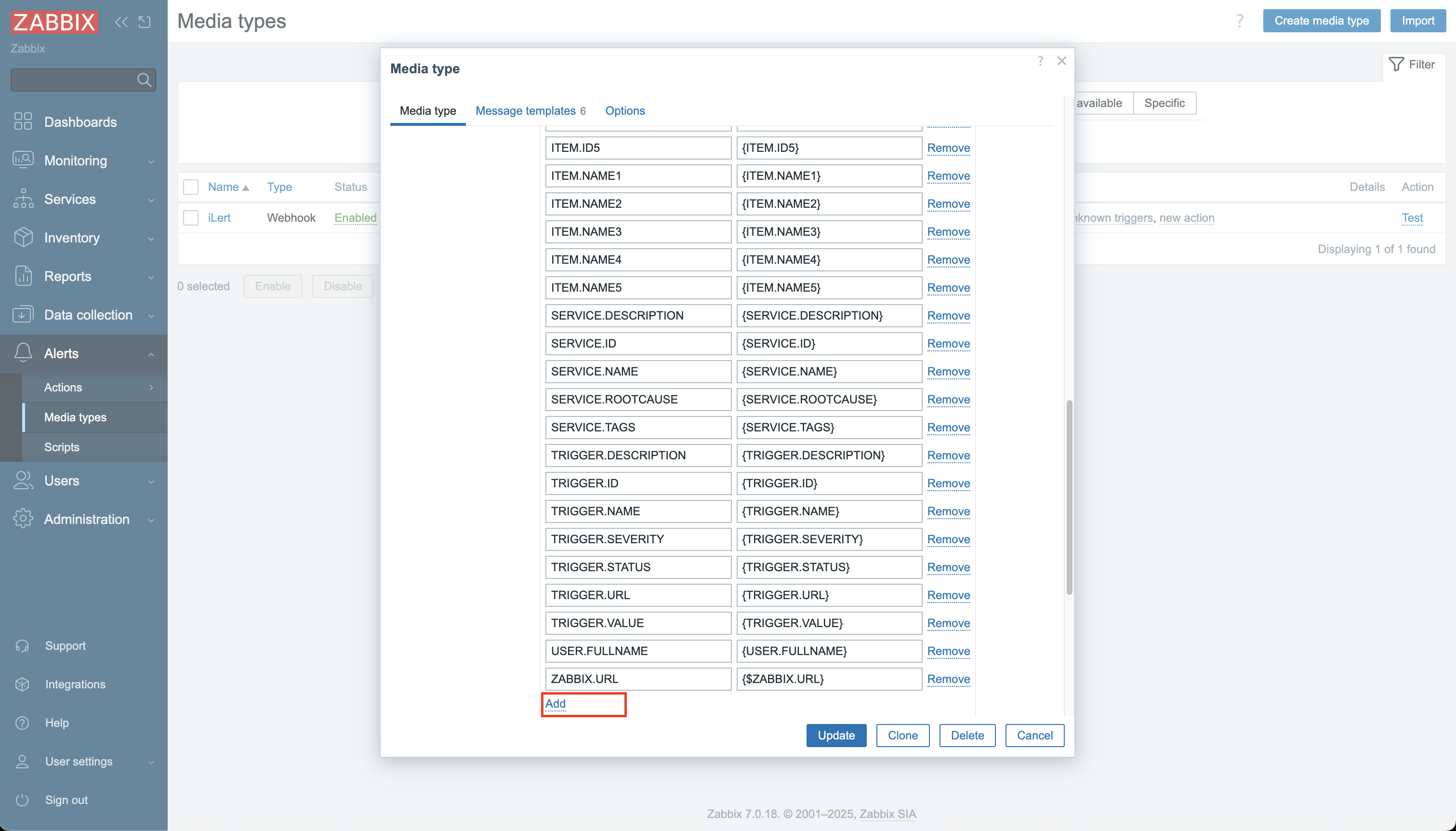
Task: Click the search magnifier icon in the sidebar
Action: click(144, 80)
